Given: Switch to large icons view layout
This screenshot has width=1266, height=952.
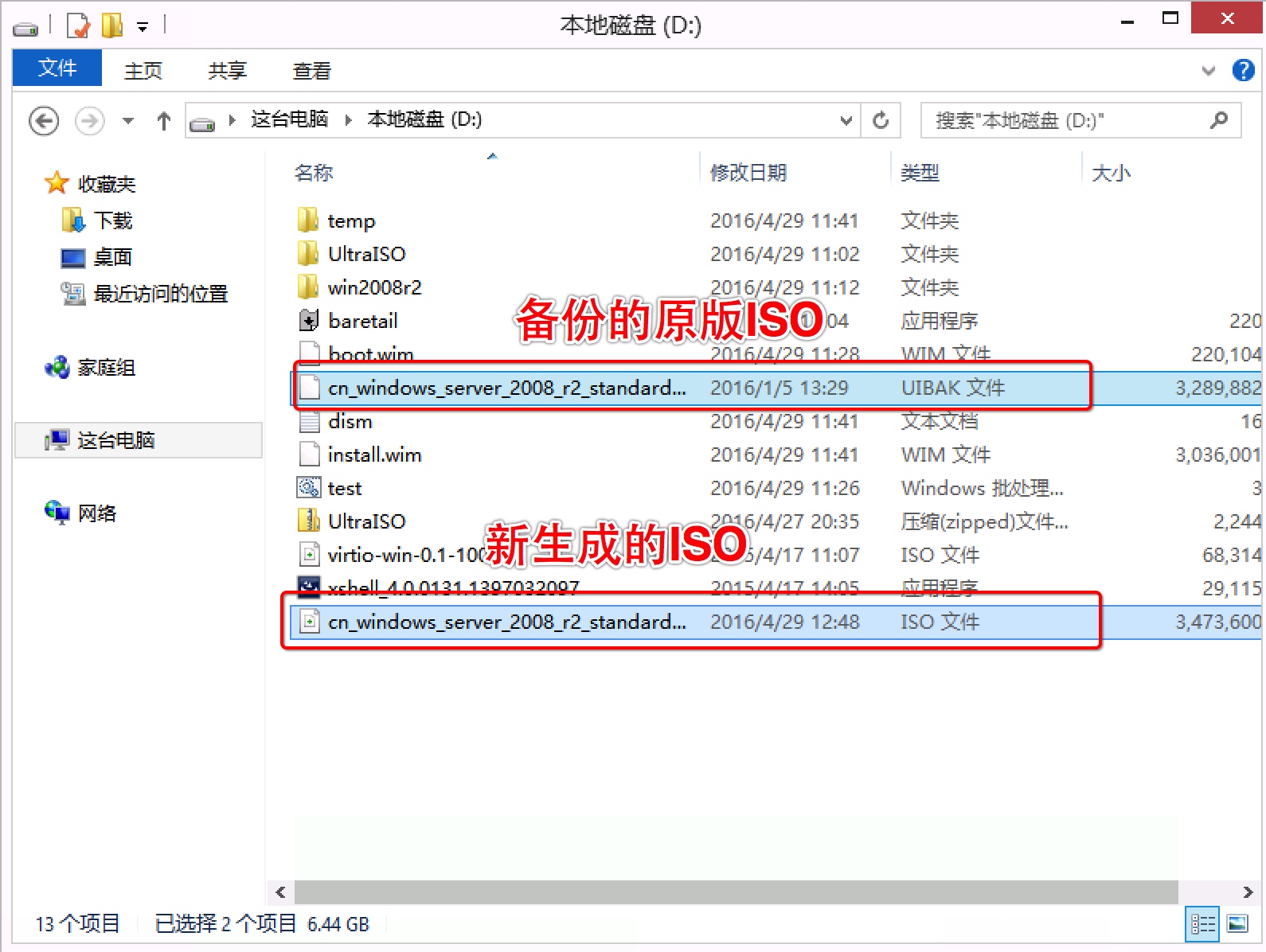Looking at the screenshot, I should click(1237, 924).
